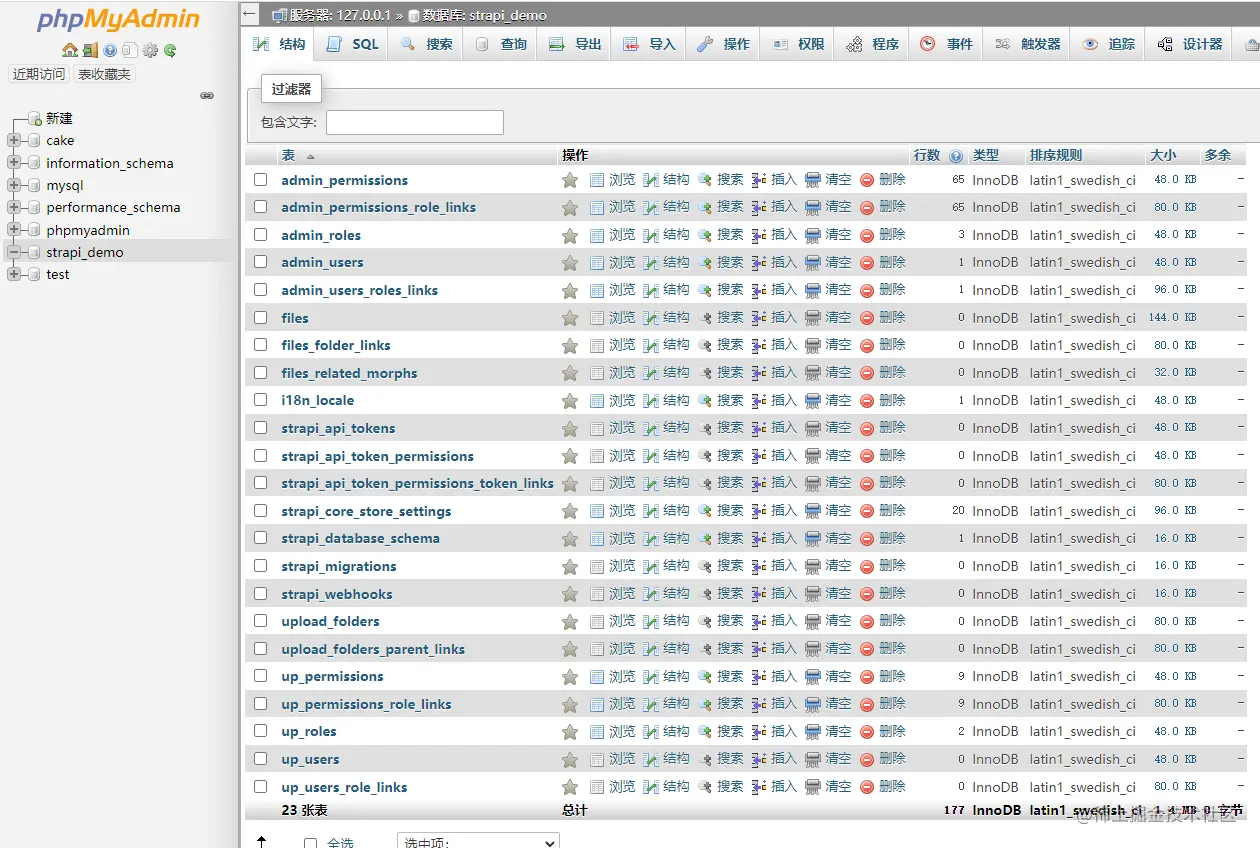Favorite the admin_permissions table with its star
The image size is (1260, 848).
click(570, 180)
